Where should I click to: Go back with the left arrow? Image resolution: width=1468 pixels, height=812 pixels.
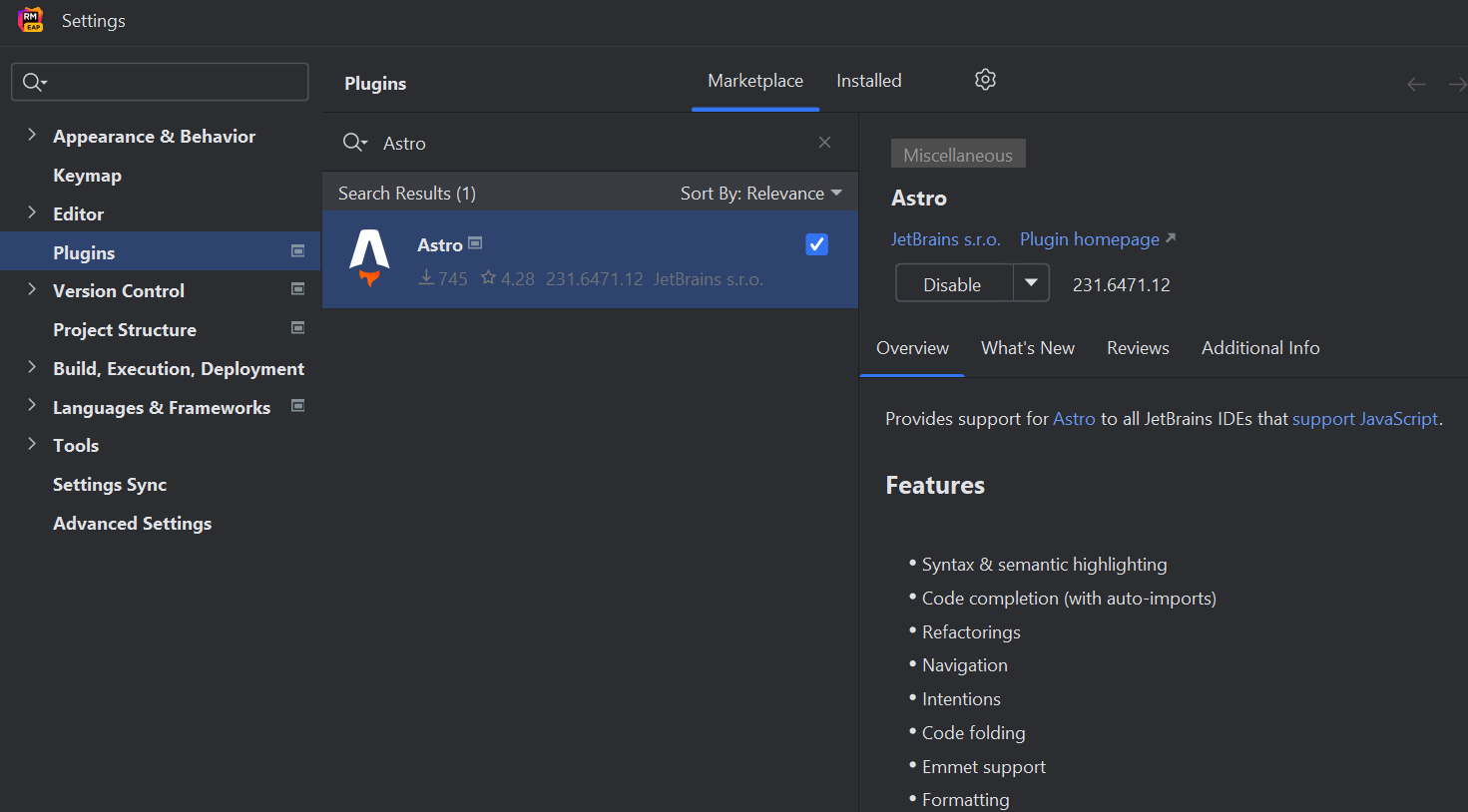pos(1416,85)
